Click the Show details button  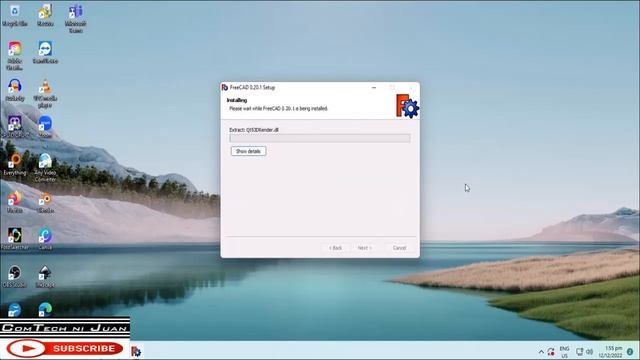(x=248, y=151)
